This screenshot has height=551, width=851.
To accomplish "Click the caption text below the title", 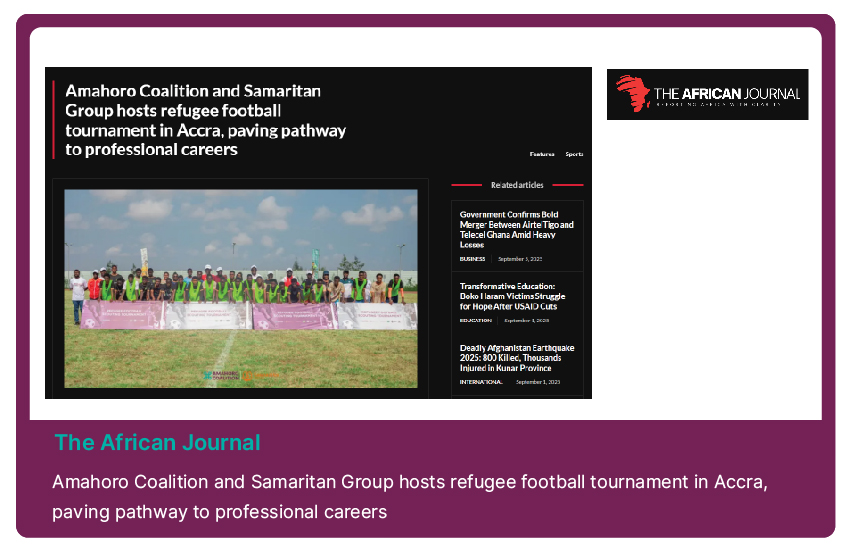I will (410, 497).
